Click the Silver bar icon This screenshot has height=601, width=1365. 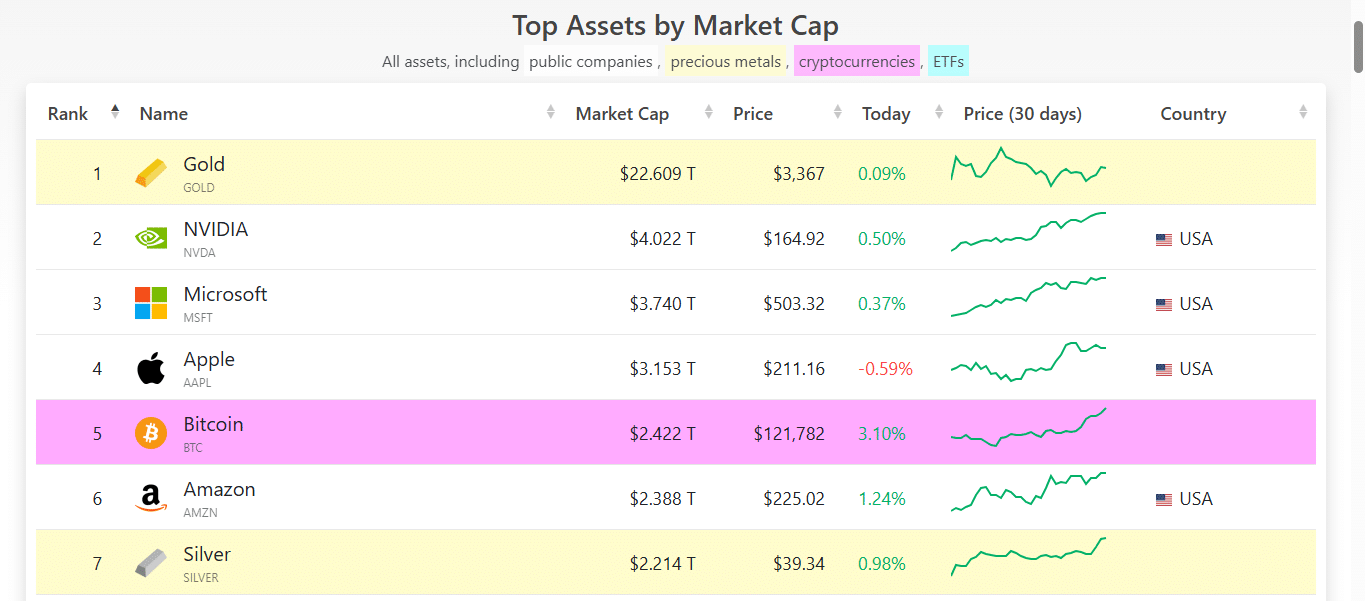(x=151, y=563)
